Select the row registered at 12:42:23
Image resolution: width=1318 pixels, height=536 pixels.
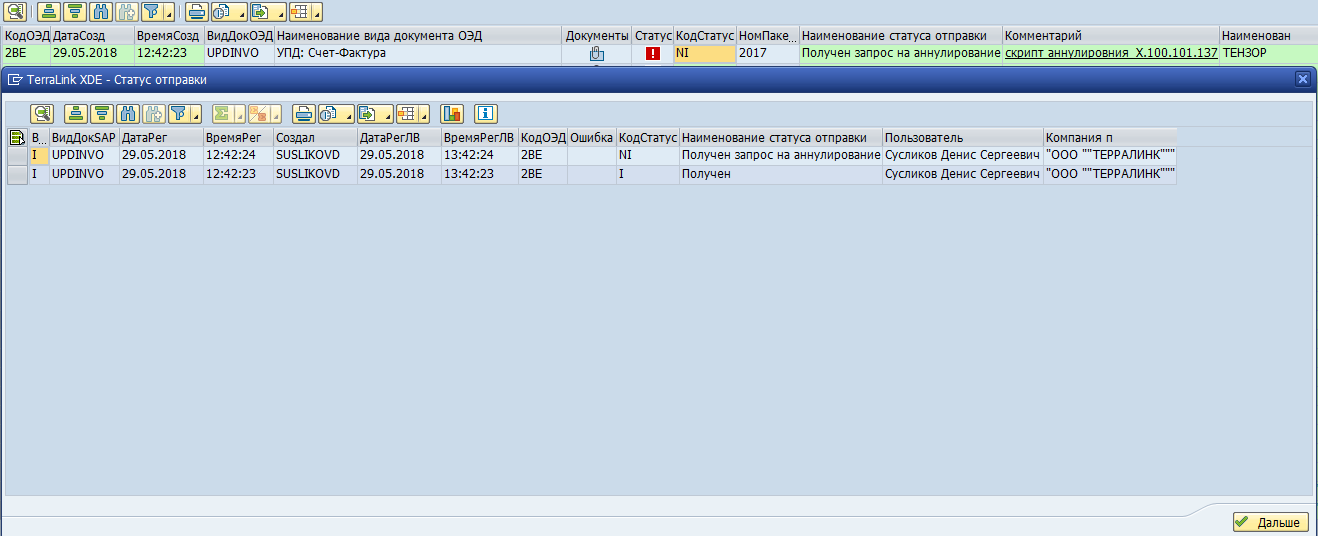(x=17, y=174)
